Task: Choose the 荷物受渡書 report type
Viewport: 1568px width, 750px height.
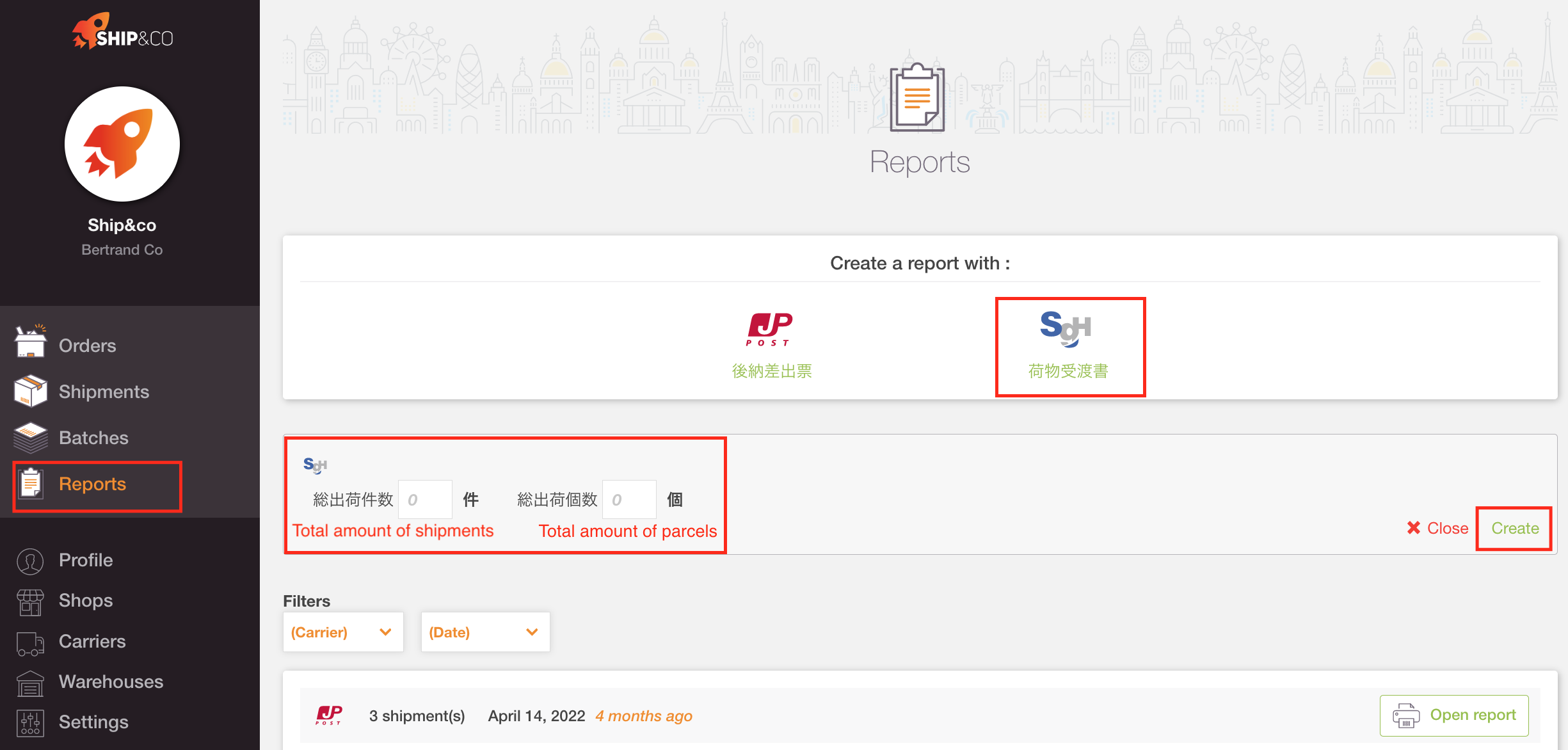Action: pyautogui.click(x=1068, y=371)
